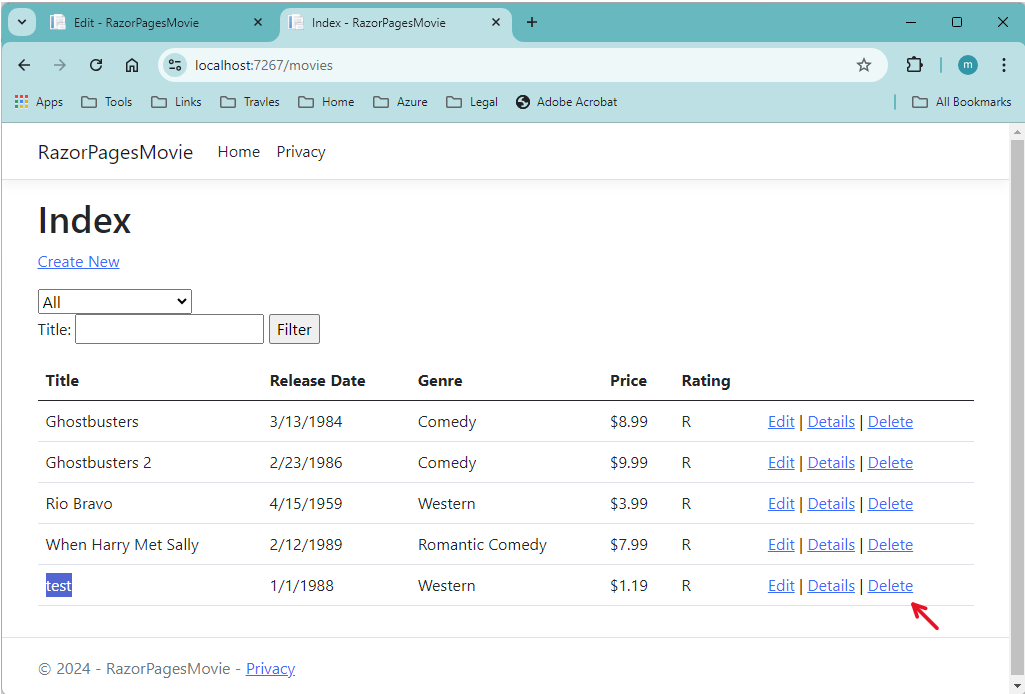Click the site information icon in address bar
1025x694 pixels.
click(x=175, y=65)
